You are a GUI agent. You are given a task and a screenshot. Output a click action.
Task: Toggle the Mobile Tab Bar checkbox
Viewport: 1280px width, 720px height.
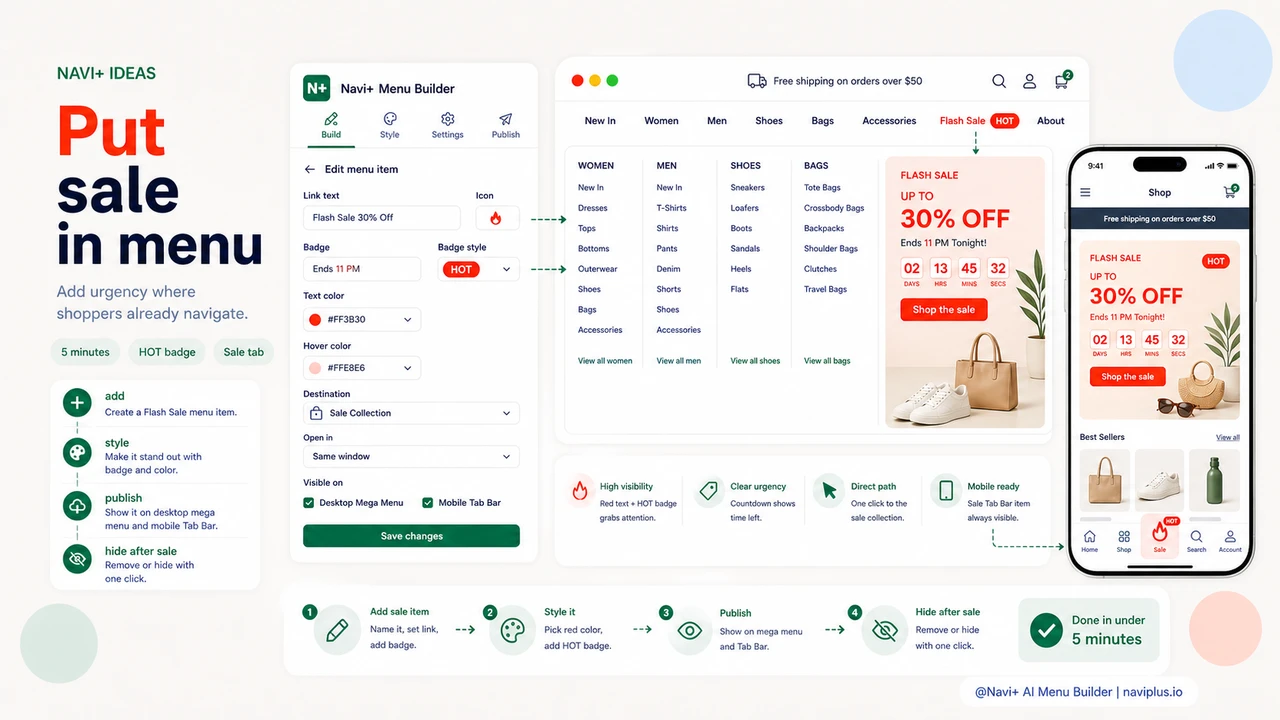428,503
